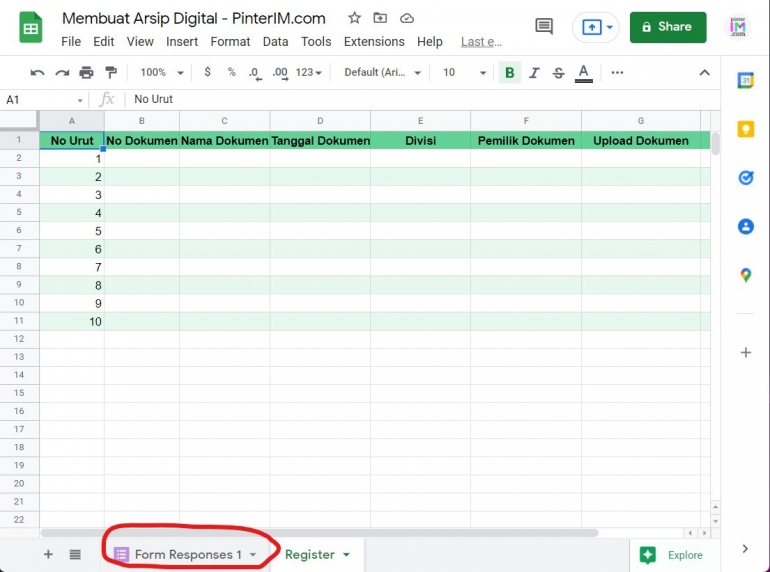Select column D header

point(320,121)
